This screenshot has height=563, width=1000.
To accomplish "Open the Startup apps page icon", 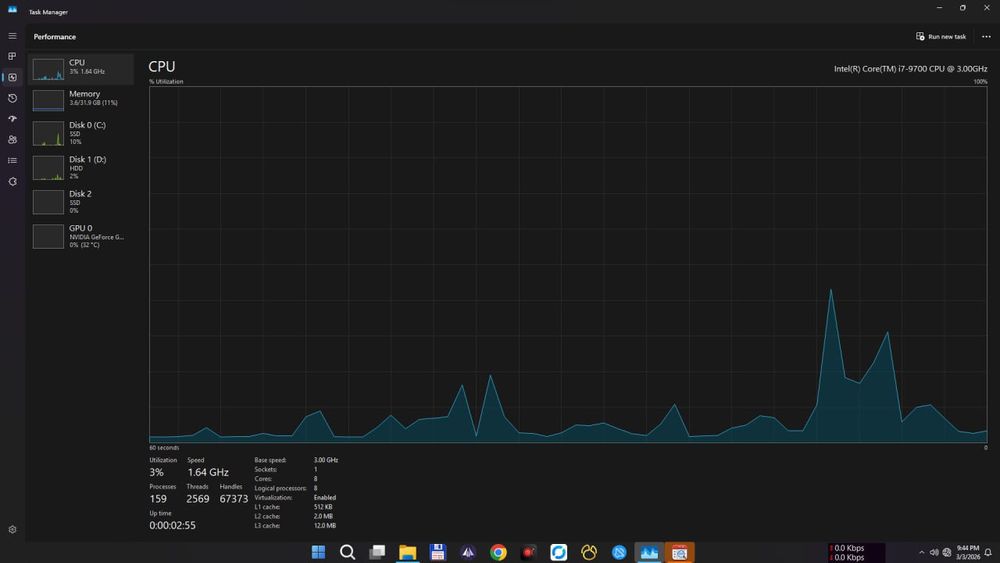I will click(12, 119).
